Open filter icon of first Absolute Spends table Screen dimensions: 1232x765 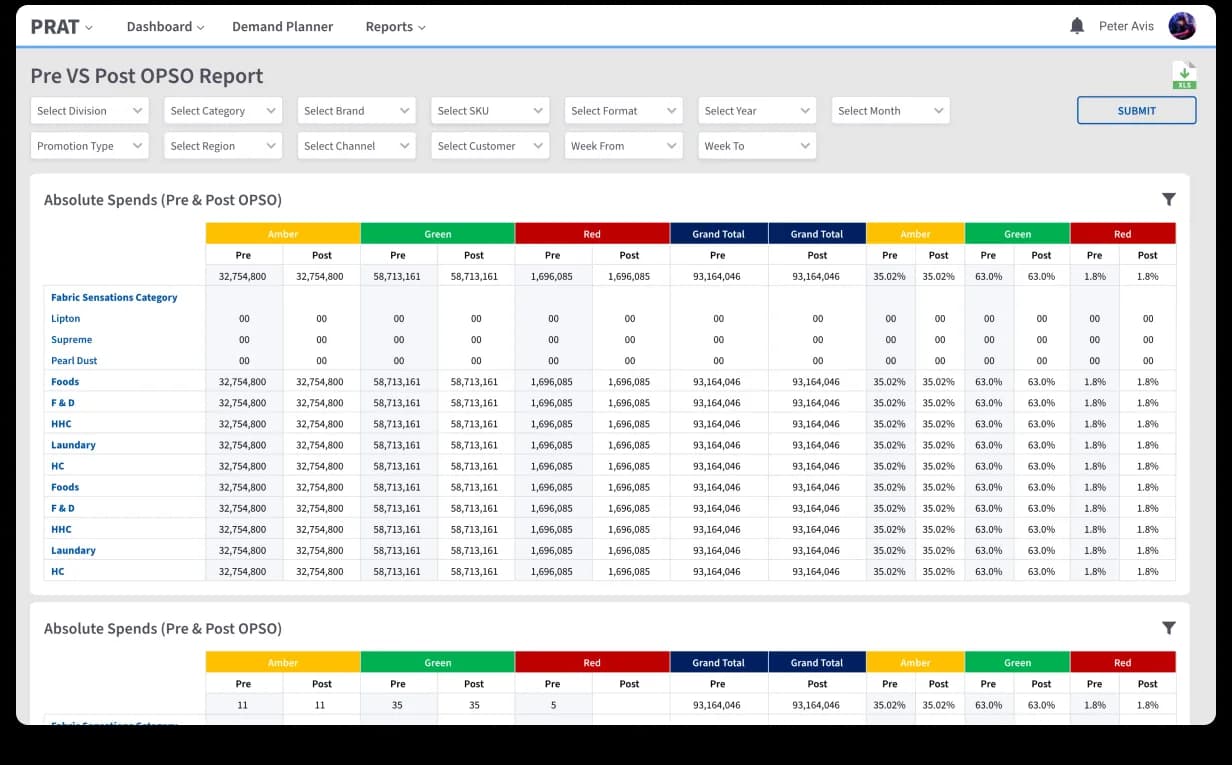click(x=1169, y=199)
